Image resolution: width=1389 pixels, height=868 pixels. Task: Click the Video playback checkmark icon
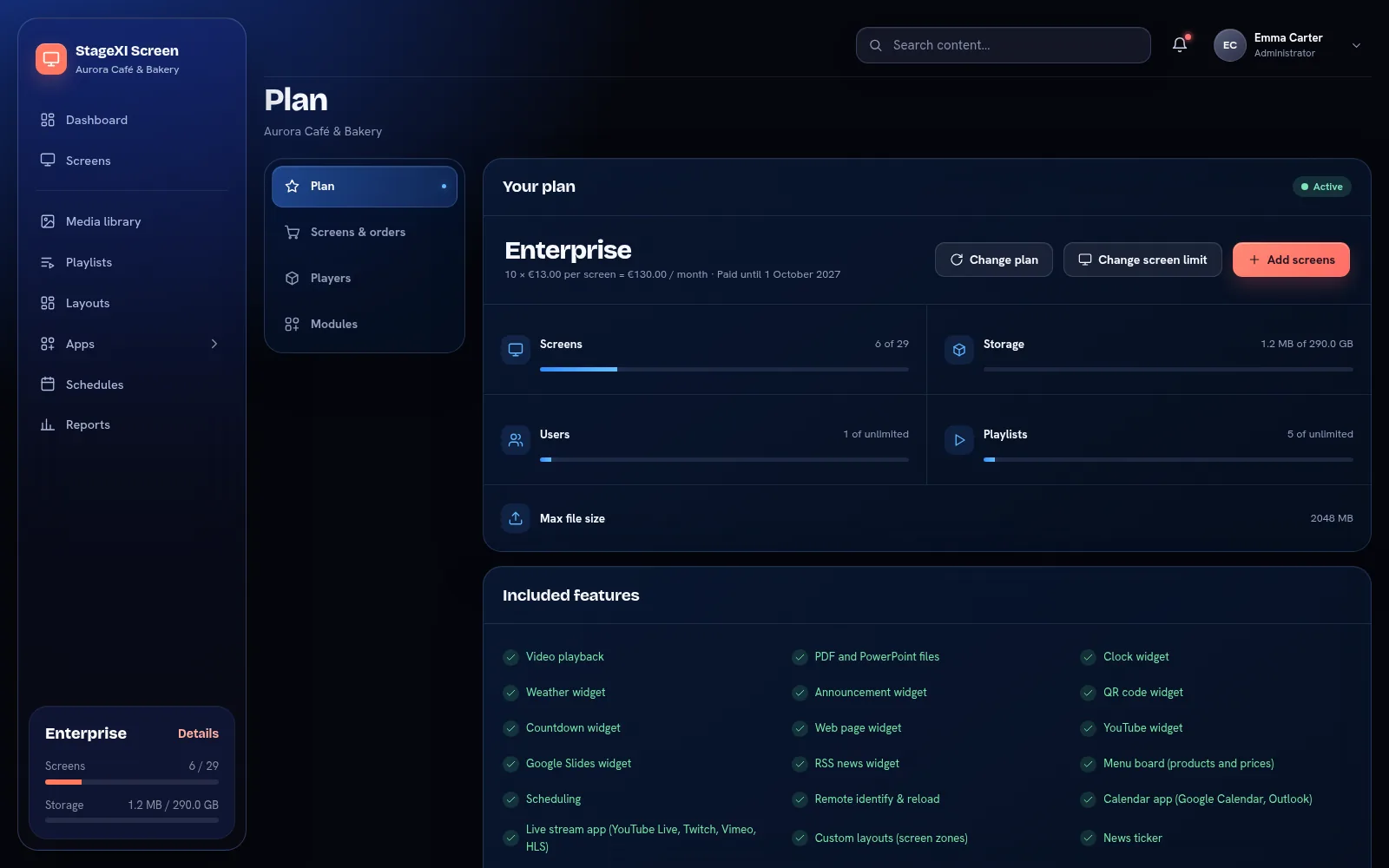[x=511, y=657]
